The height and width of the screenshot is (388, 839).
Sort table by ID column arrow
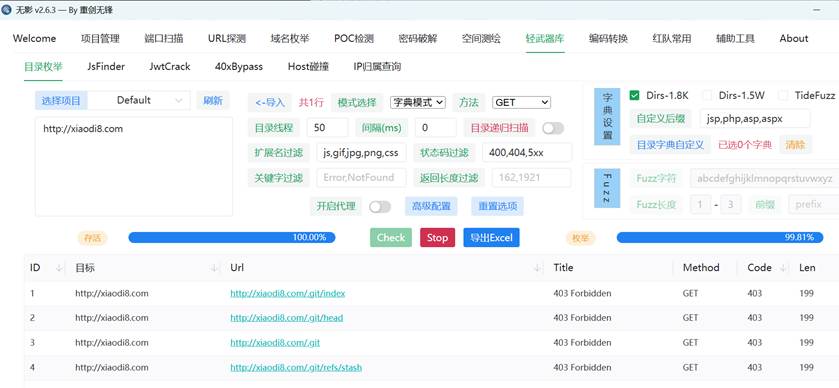tap(59, 268)
